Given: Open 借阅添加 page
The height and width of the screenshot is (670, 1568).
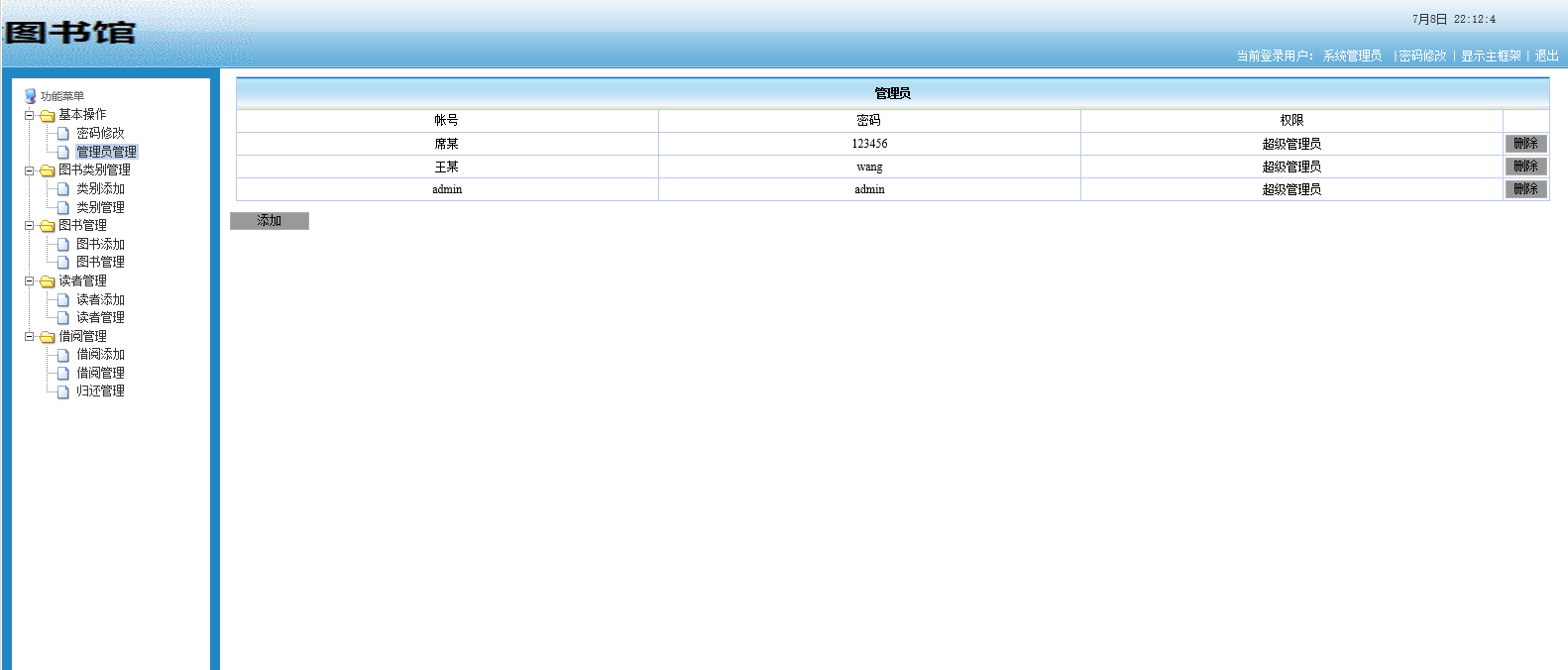Looking at the screenshot, I should coord(100,355).
